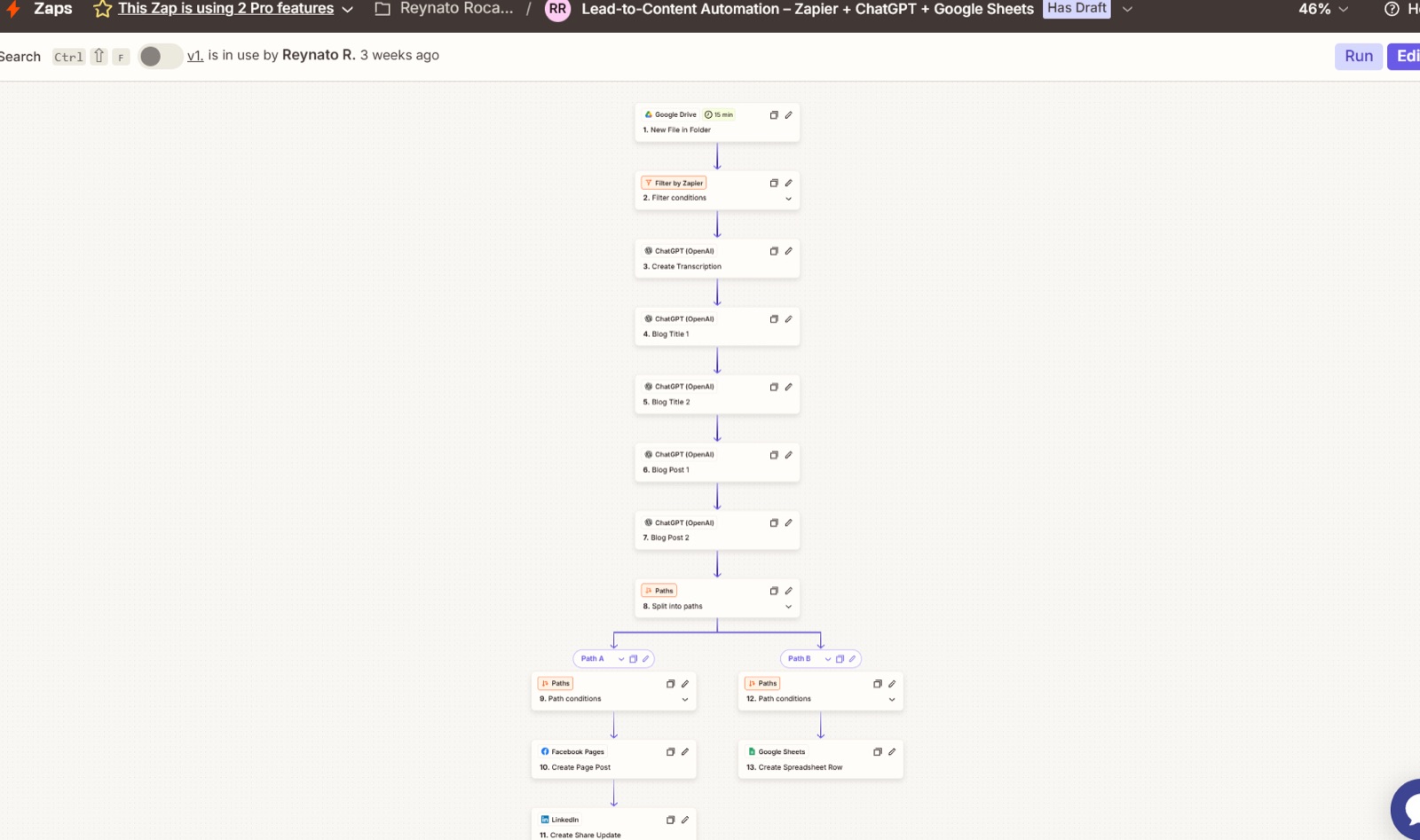Duplicate the Blog Title 1 step
The width and height of the screenshot is (1420, 840).
[774, 319]
